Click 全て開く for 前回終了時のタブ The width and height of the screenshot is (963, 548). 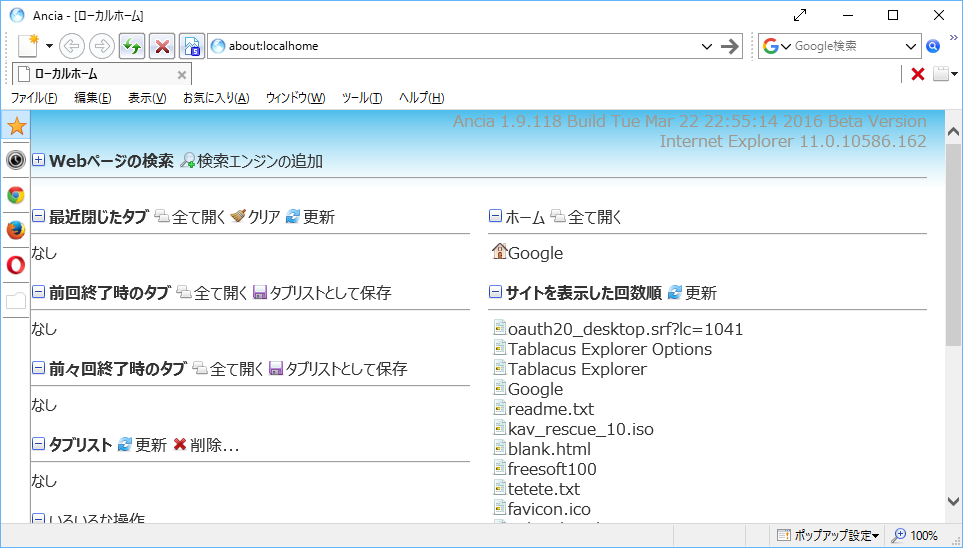click(220, 293)
